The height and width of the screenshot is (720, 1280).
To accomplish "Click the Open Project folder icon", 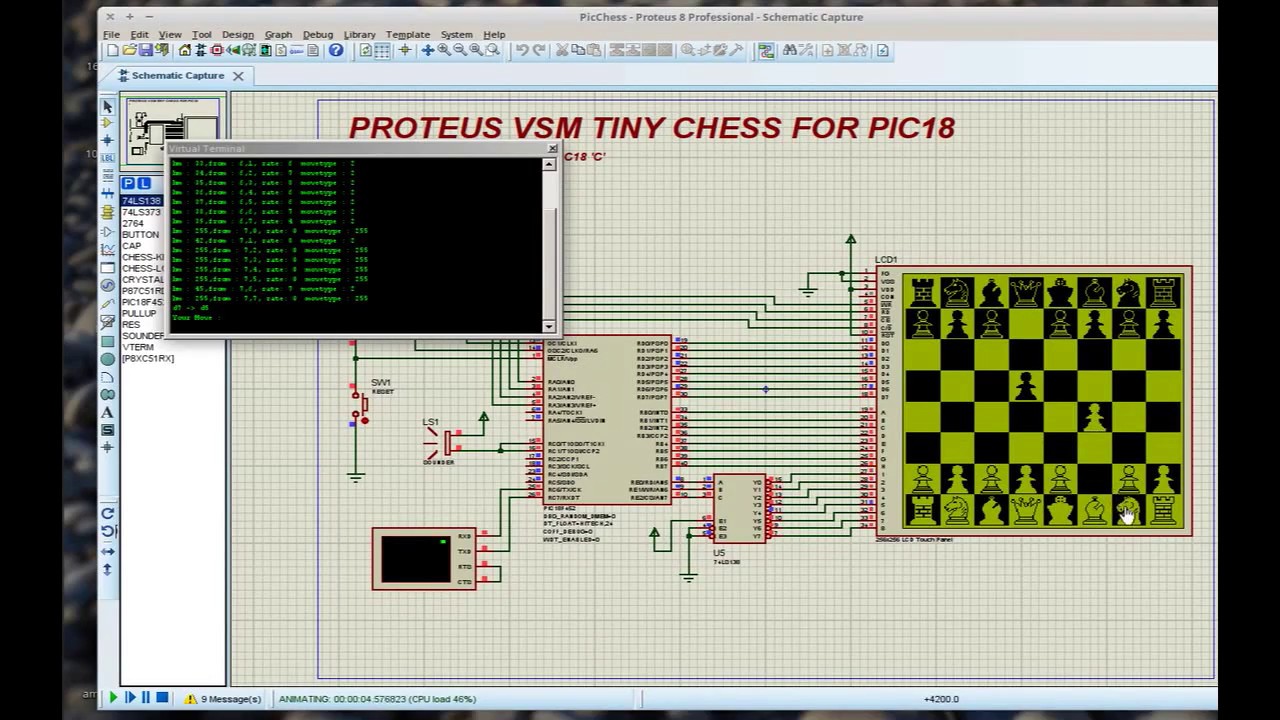I will click(129, 51).
